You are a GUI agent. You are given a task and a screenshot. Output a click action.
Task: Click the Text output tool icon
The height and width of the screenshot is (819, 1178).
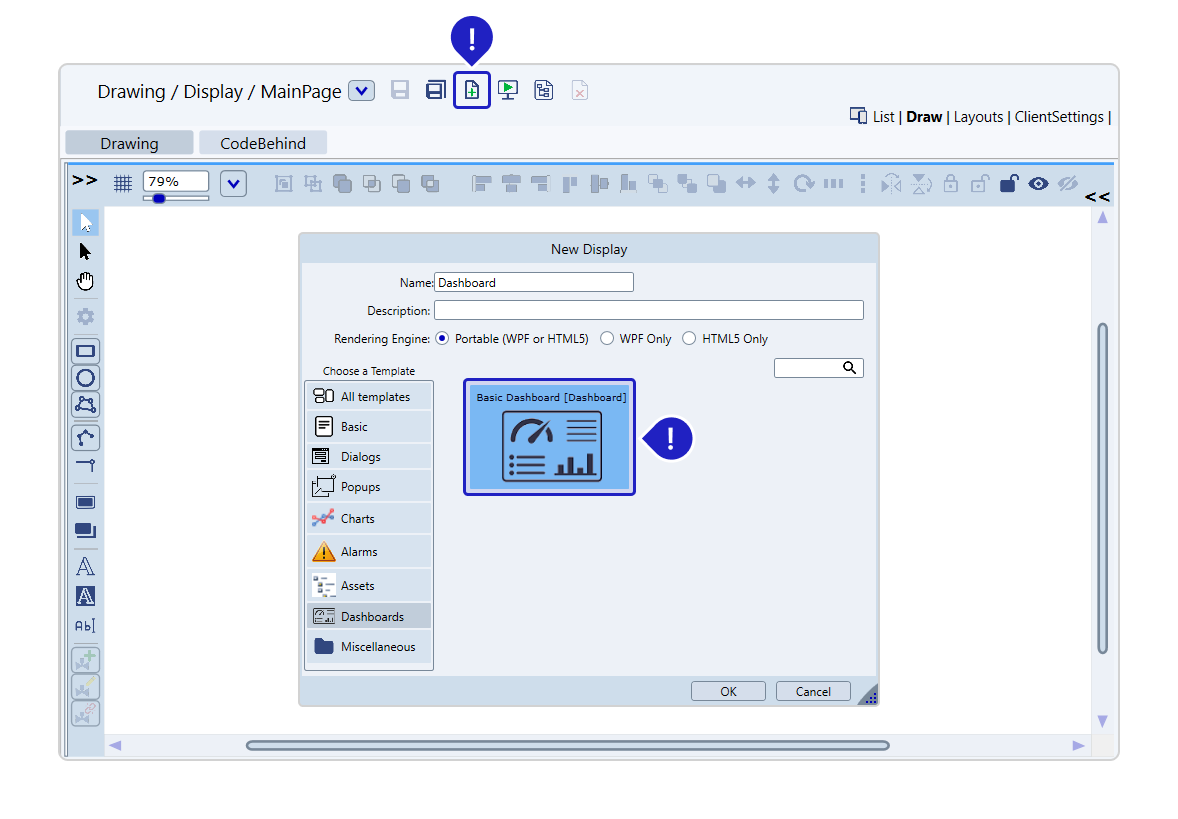(x=86, y=596)
